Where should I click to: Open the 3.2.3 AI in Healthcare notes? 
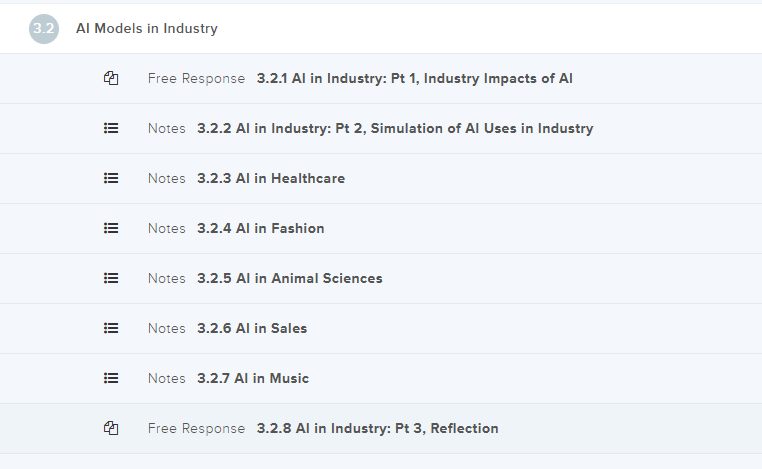pyautogui.click(x=270, y=178)
